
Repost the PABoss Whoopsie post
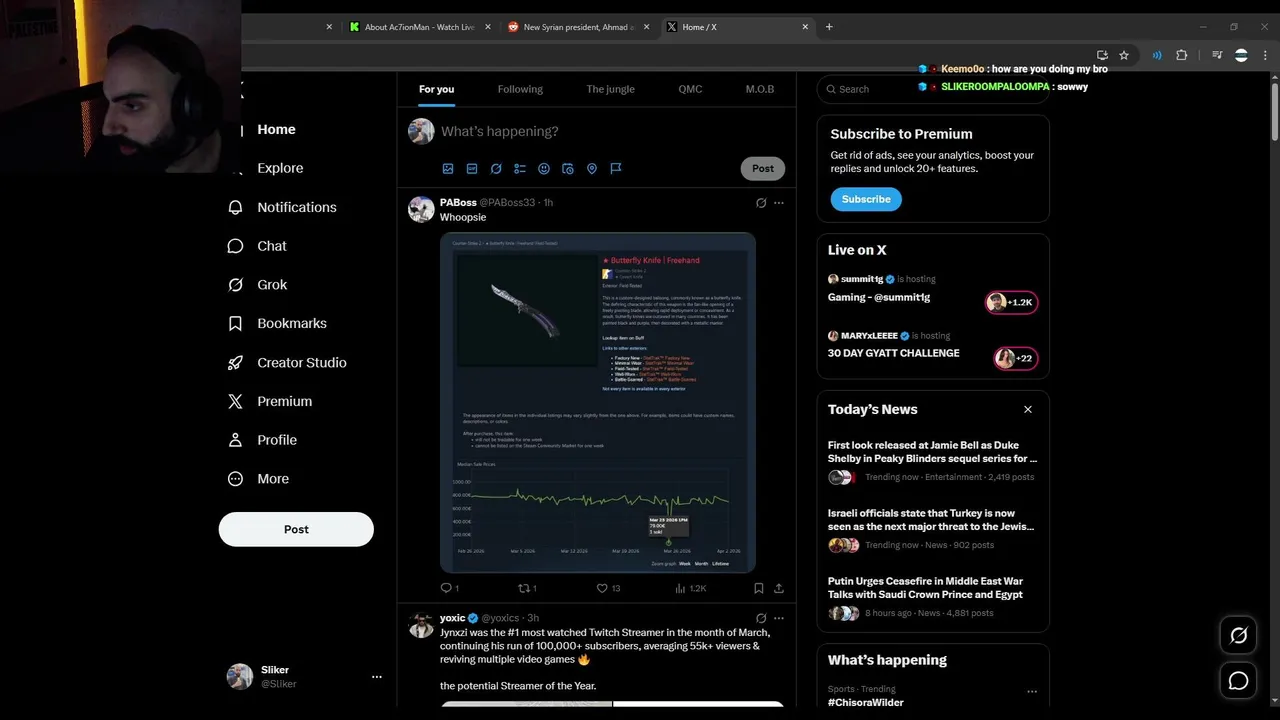coord(527,588)
